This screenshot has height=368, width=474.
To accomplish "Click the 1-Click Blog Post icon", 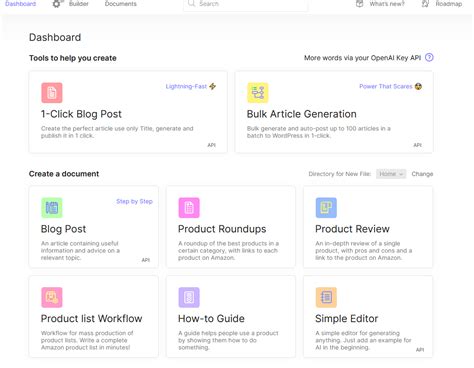I will (x=52, y=93).
